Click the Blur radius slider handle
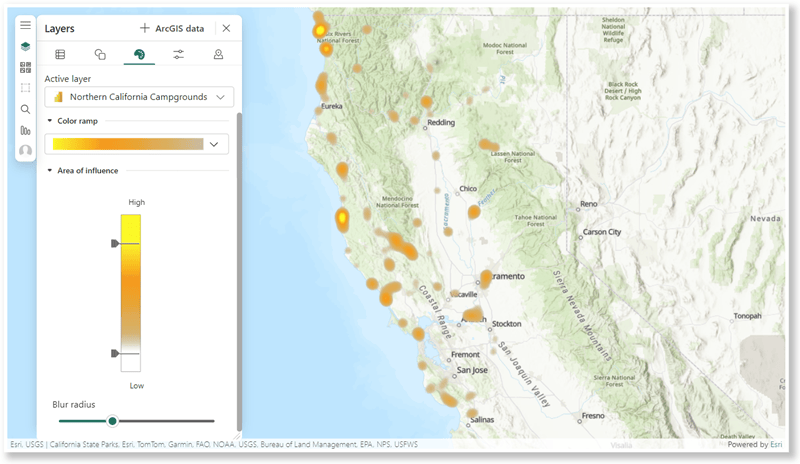Screen dimensions: 800x464 (113, 421)
